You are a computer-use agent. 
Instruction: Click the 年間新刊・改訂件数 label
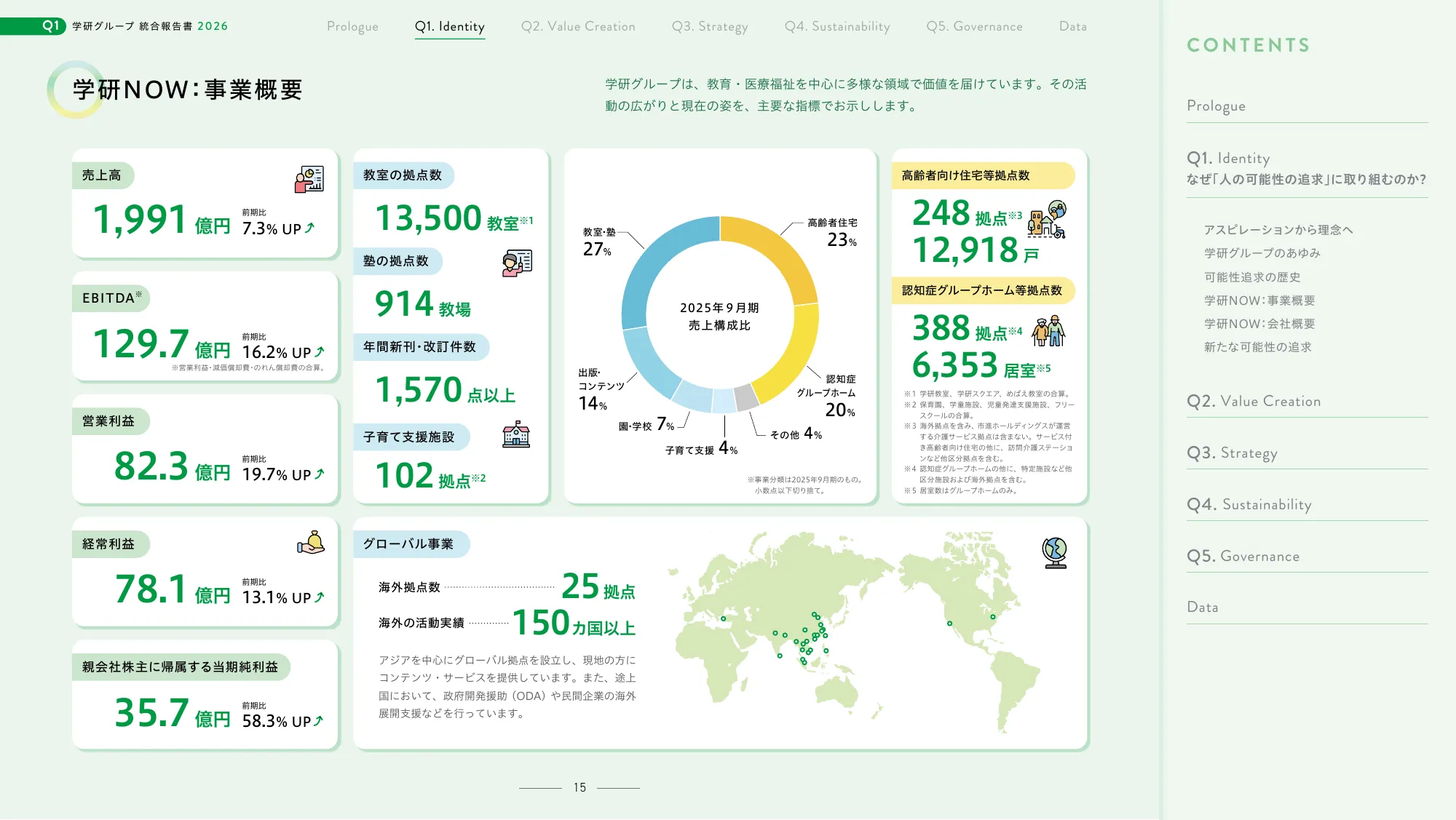[x=420, y=347]
